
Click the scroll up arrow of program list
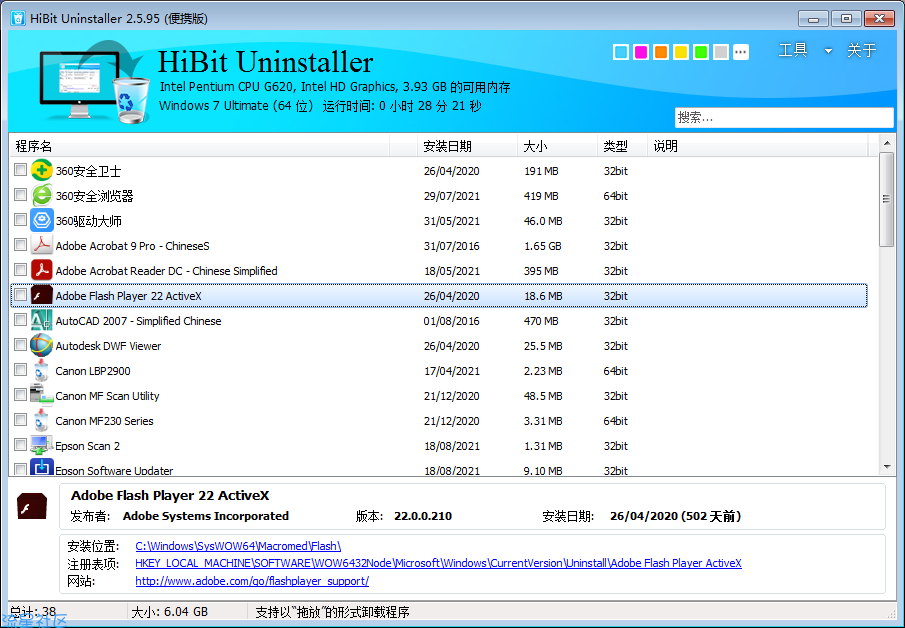point(886,143)
